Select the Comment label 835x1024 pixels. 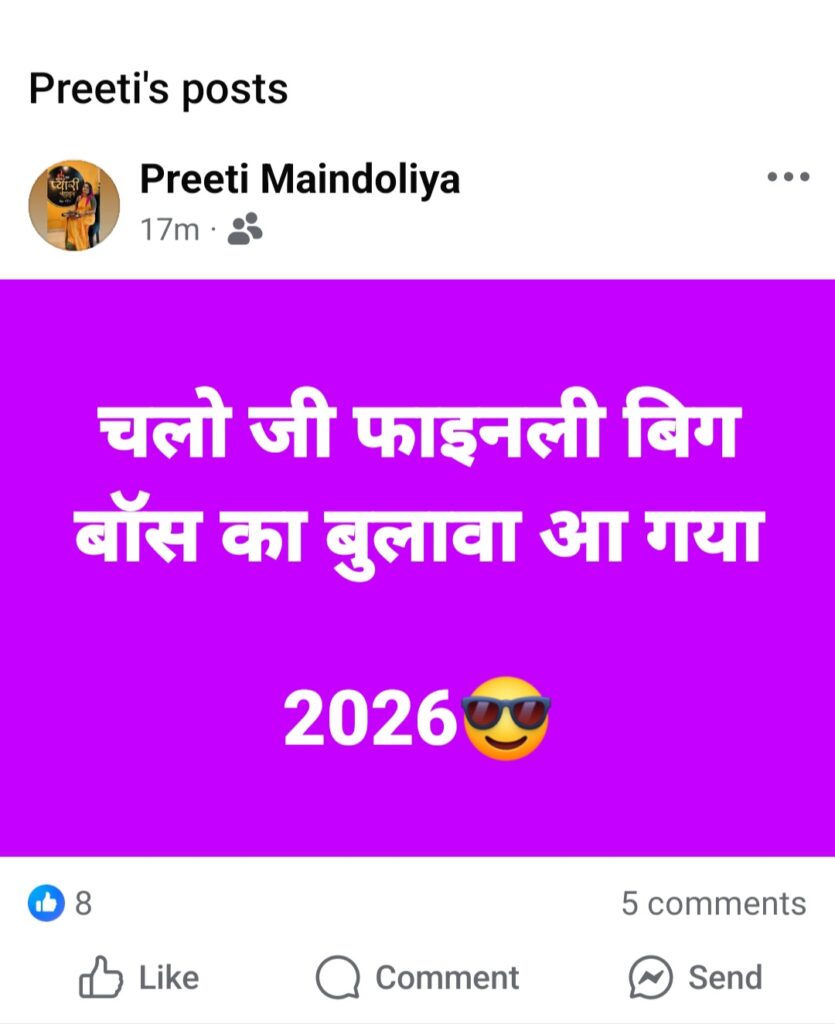tap(447, 978)
